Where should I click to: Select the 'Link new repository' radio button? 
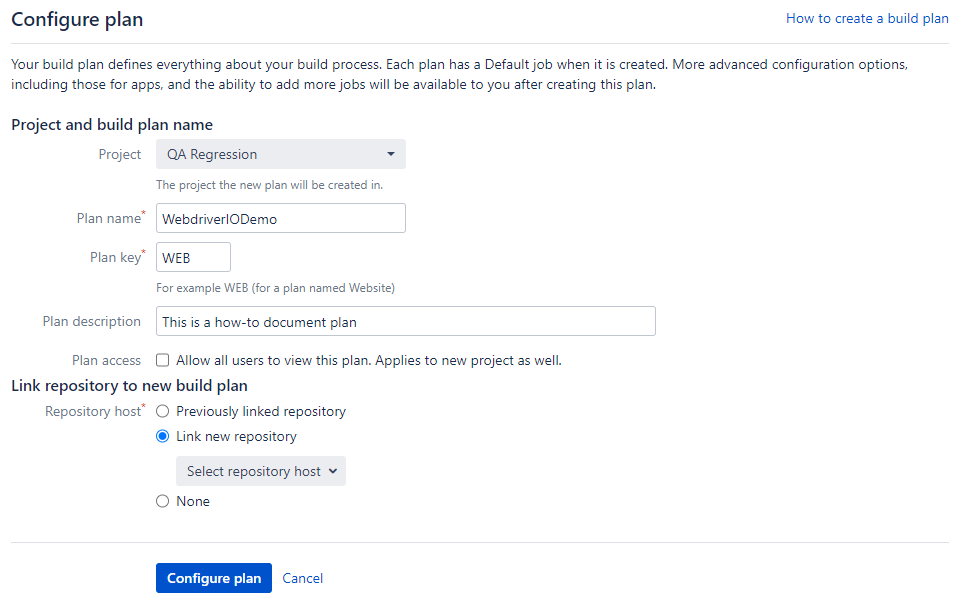163,436
